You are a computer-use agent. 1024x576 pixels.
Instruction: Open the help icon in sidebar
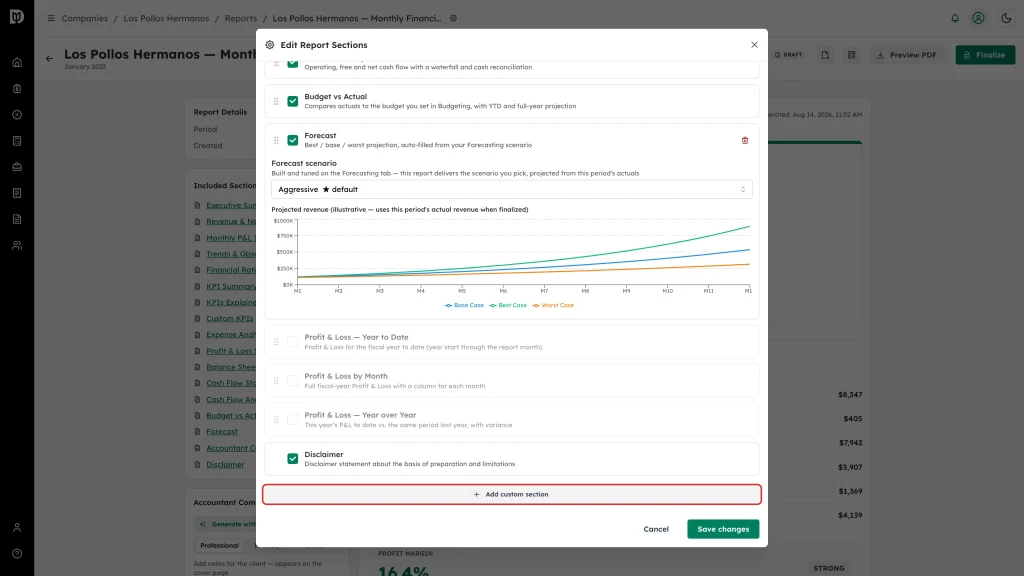point(17,554)
